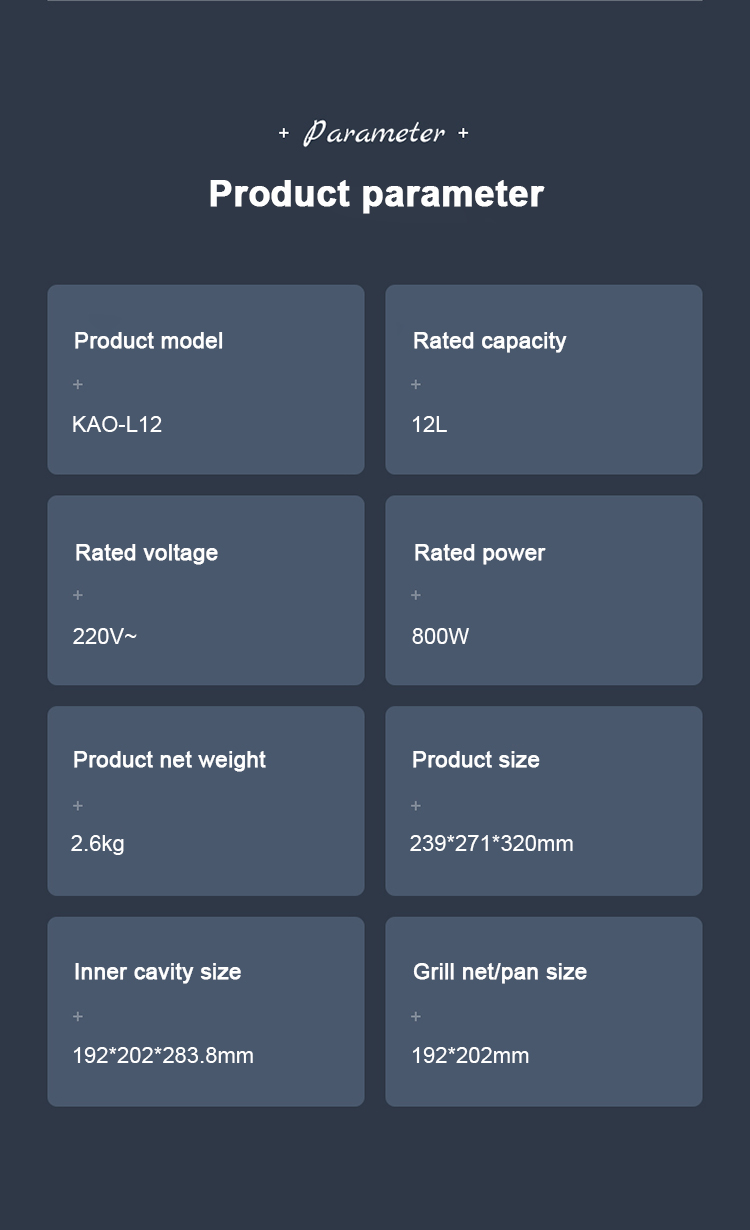Click the plus icon under Product net weight
Screen dimensions: 750x1230
pos(78,806)
